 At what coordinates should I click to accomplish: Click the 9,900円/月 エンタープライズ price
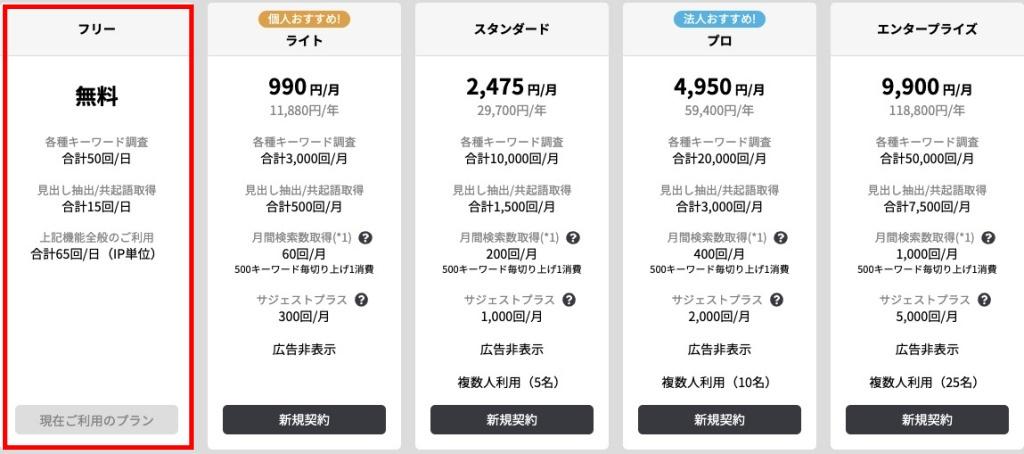pyautogui.click(x=927, y=87)
